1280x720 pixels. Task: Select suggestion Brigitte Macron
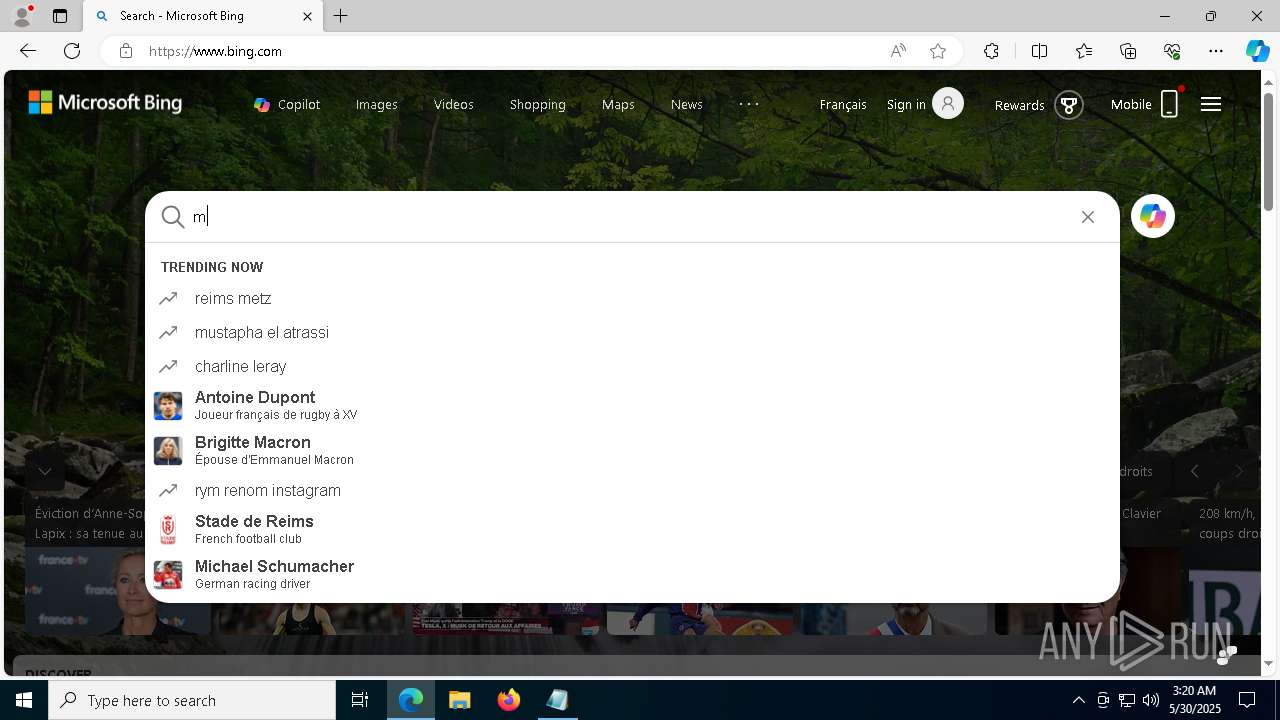coord(632,450)
